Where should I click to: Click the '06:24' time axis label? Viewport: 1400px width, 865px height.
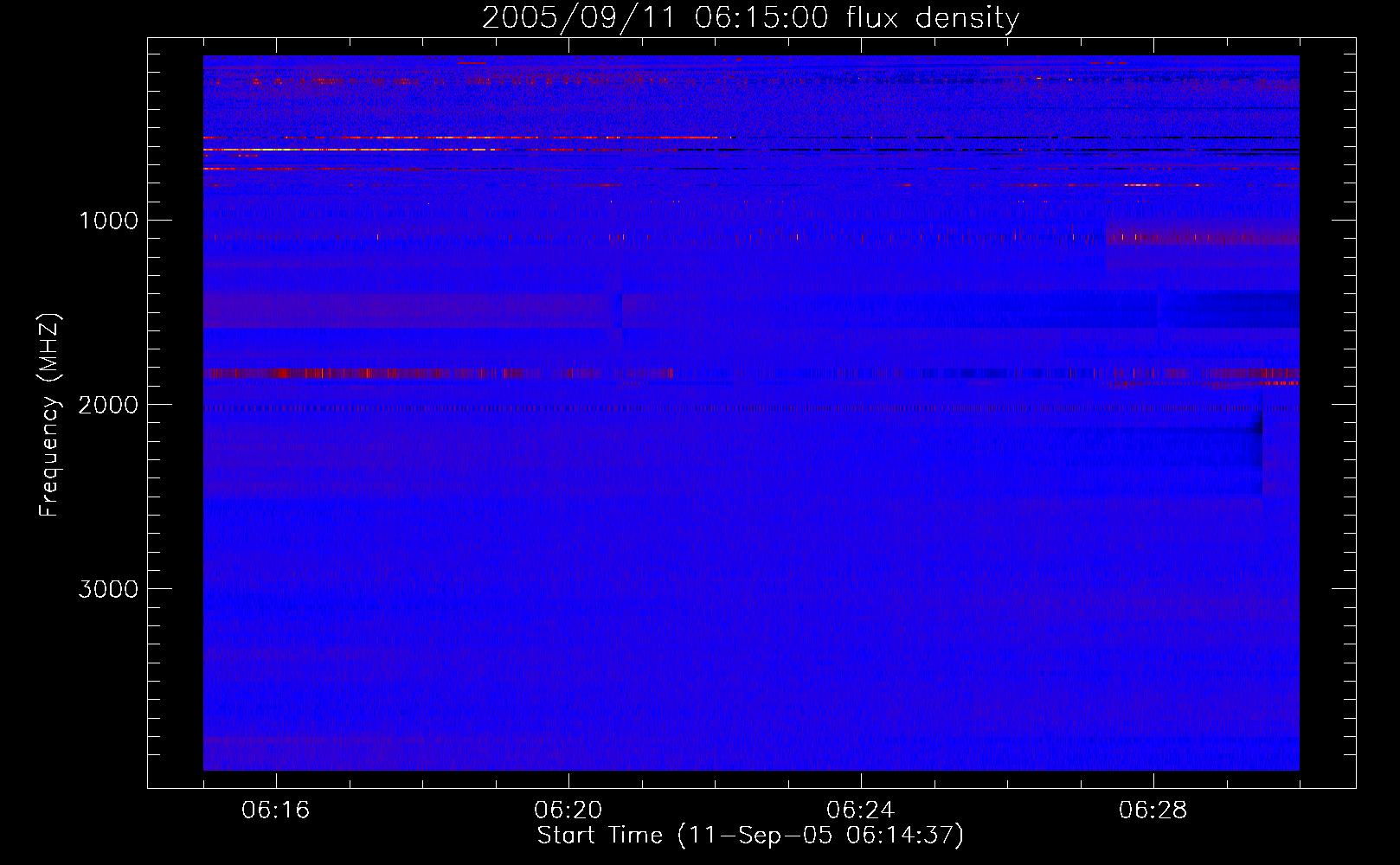pyautogui.click(x=861, y=811)
